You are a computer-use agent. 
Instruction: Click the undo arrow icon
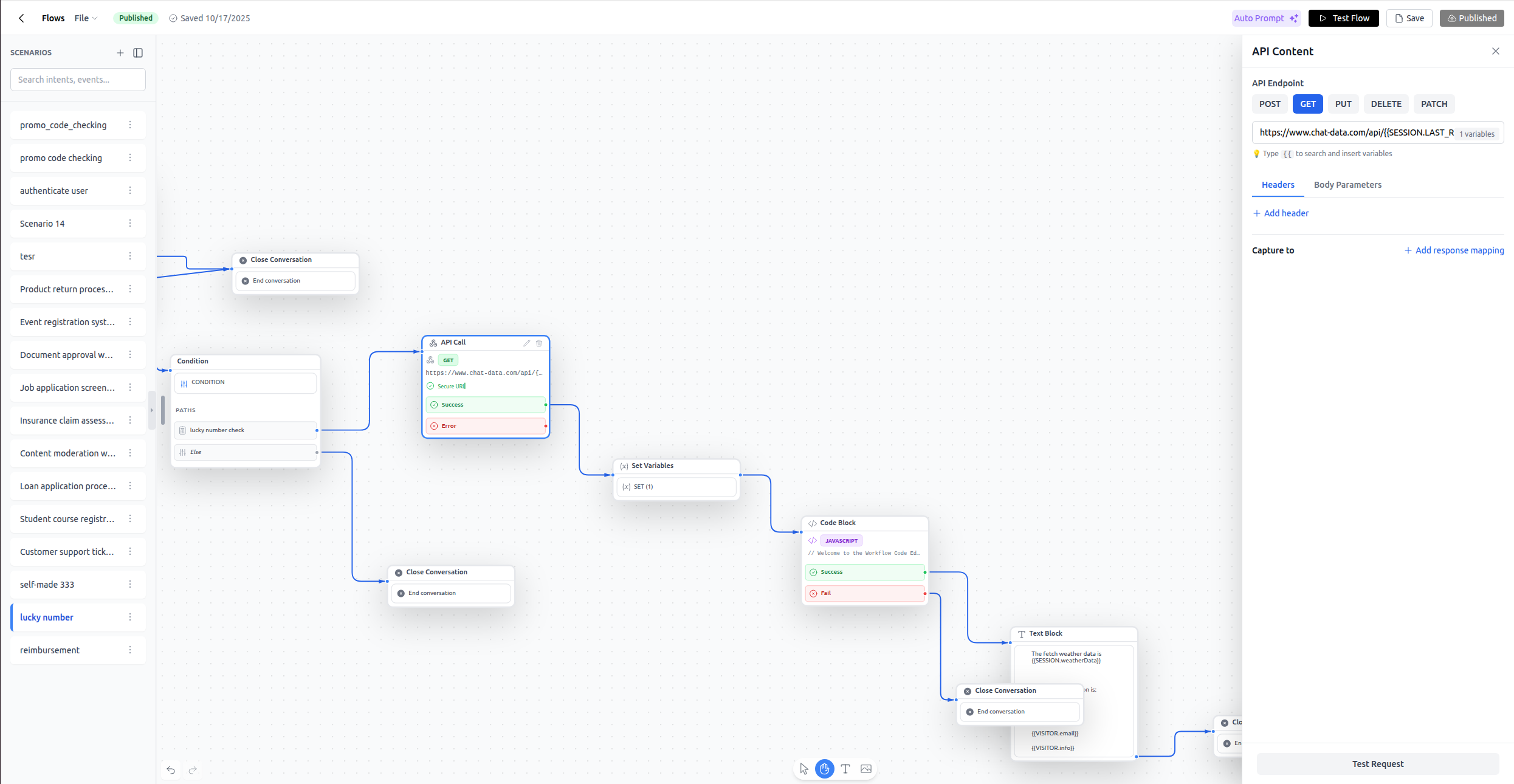tap(171, 770)
